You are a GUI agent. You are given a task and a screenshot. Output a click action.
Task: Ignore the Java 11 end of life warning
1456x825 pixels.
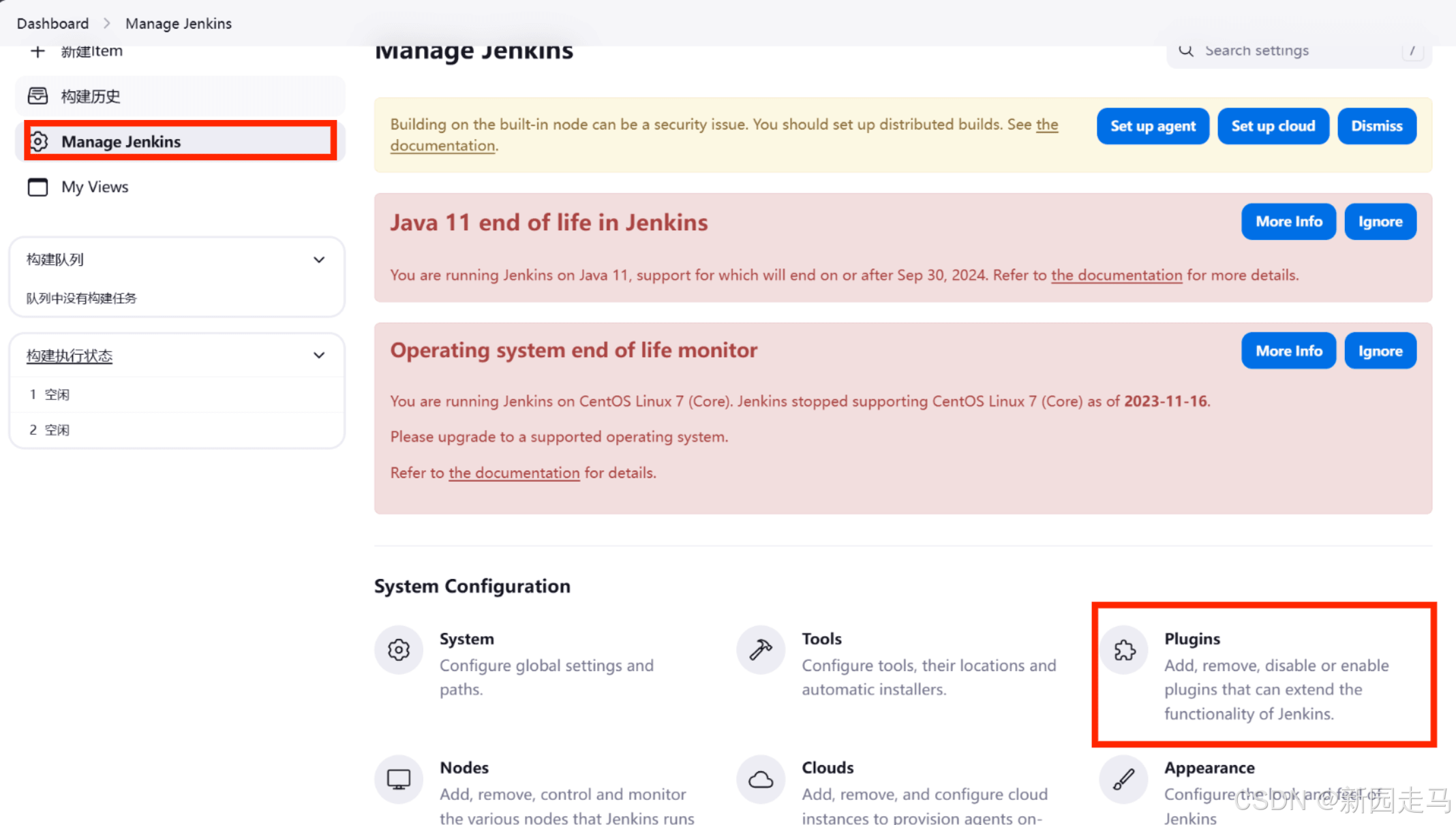coord(1380,221)
